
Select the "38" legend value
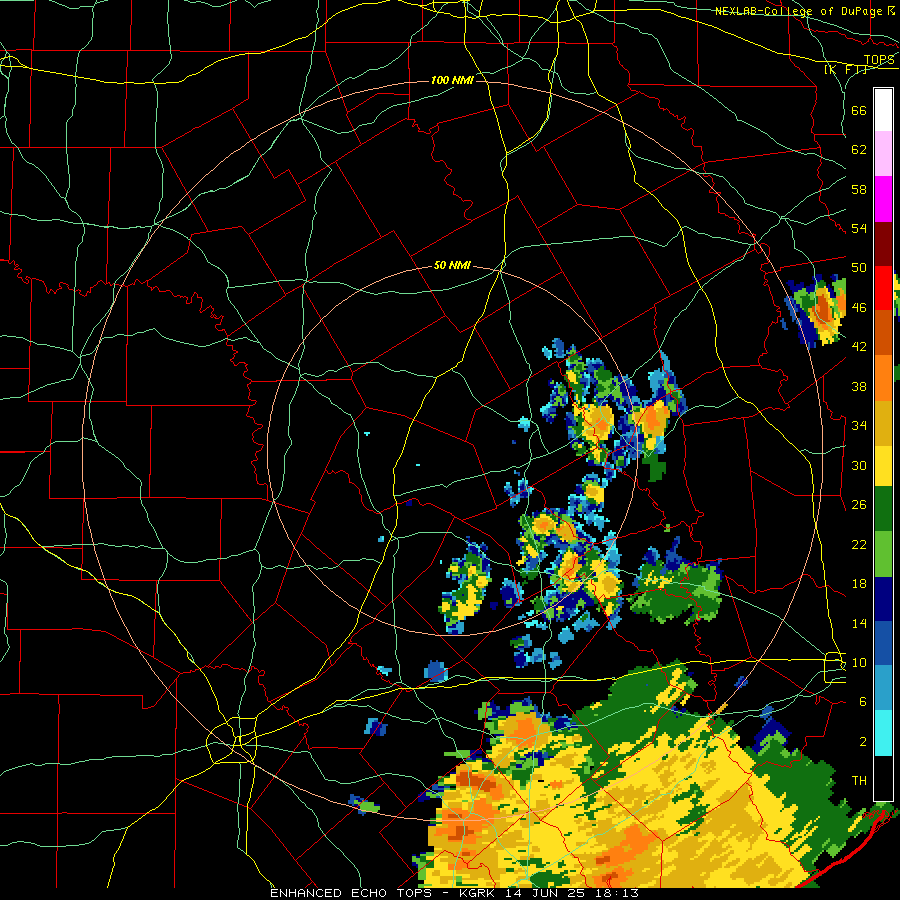click(x=859, y=386)
